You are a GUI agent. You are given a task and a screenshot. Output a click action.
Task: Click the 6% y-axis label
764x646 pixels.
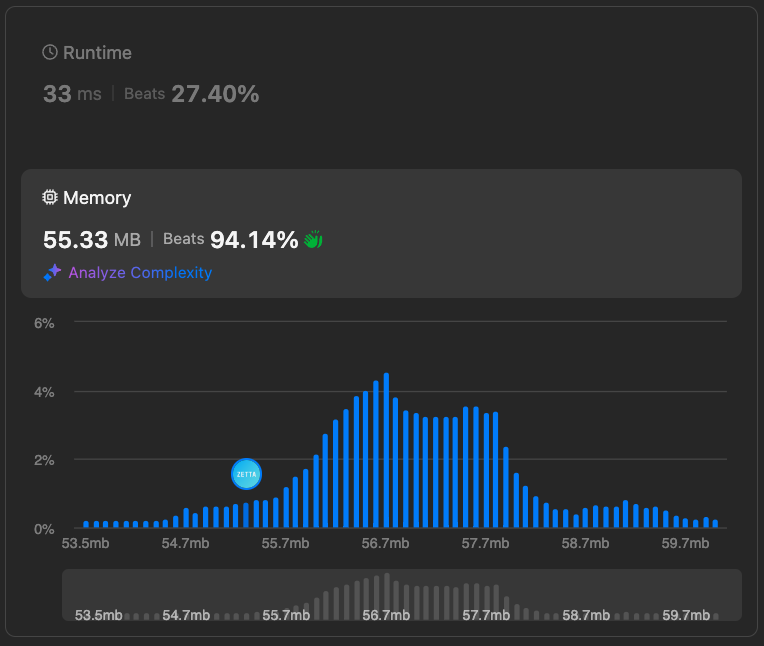44,323
